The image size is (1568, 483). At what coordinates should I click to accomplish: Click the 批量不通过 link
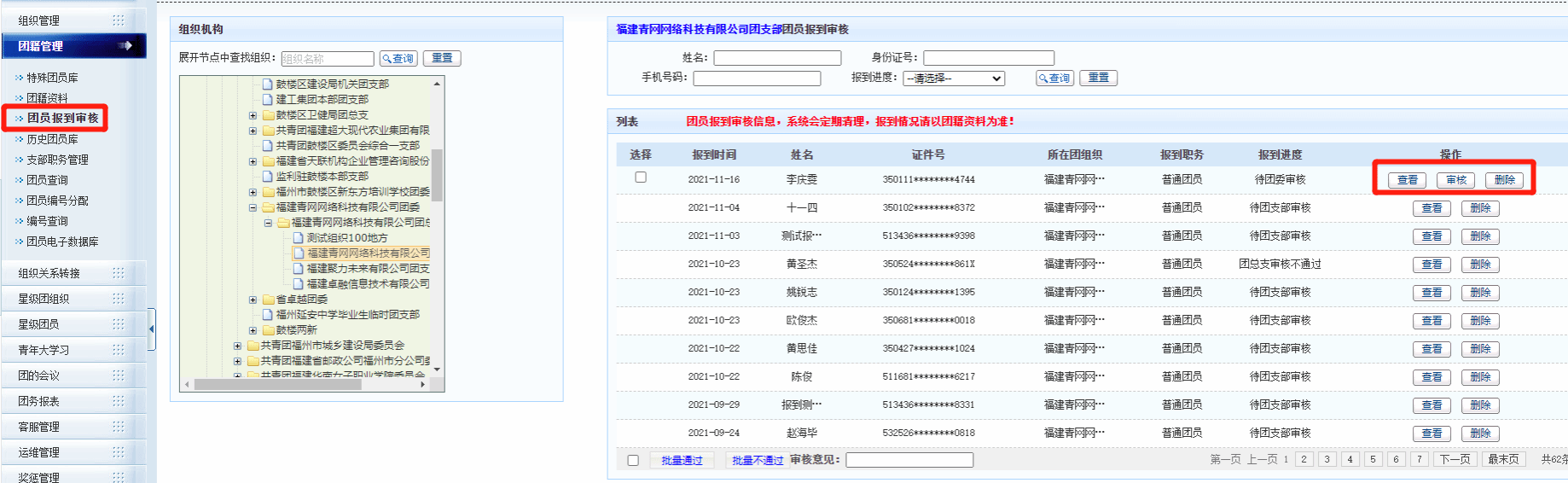[757, 461]
